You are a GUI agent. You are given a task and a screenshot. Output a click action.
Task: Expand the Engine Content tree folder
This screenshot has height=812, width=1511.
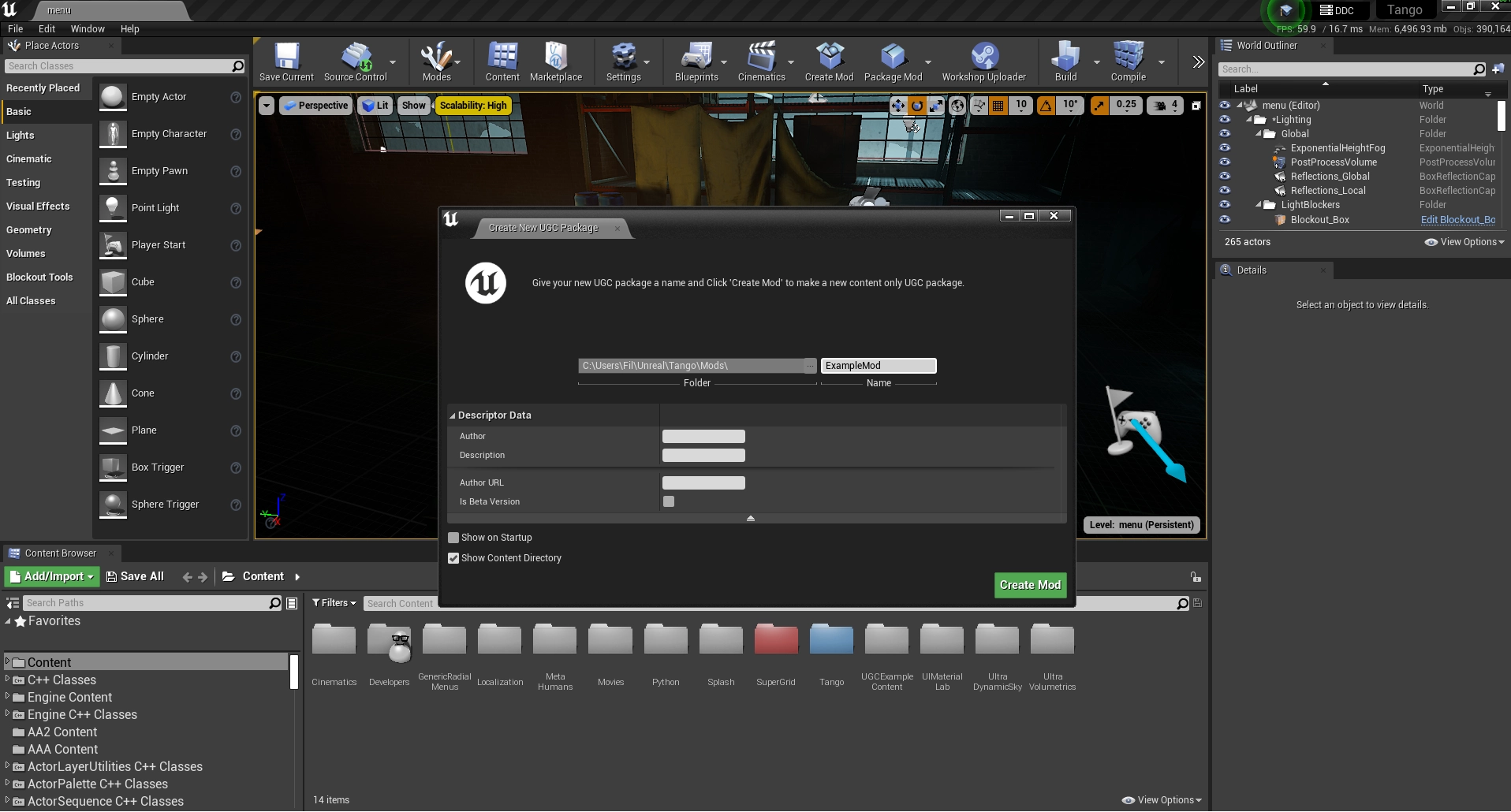point(7,696)
